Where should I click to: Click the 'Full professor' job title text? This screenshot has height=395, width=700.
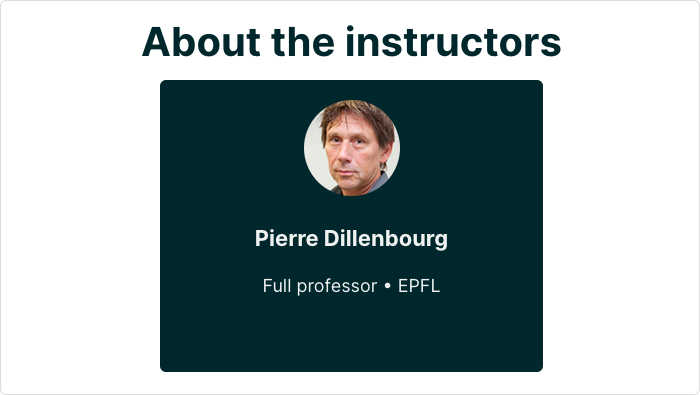click(320, 286)
